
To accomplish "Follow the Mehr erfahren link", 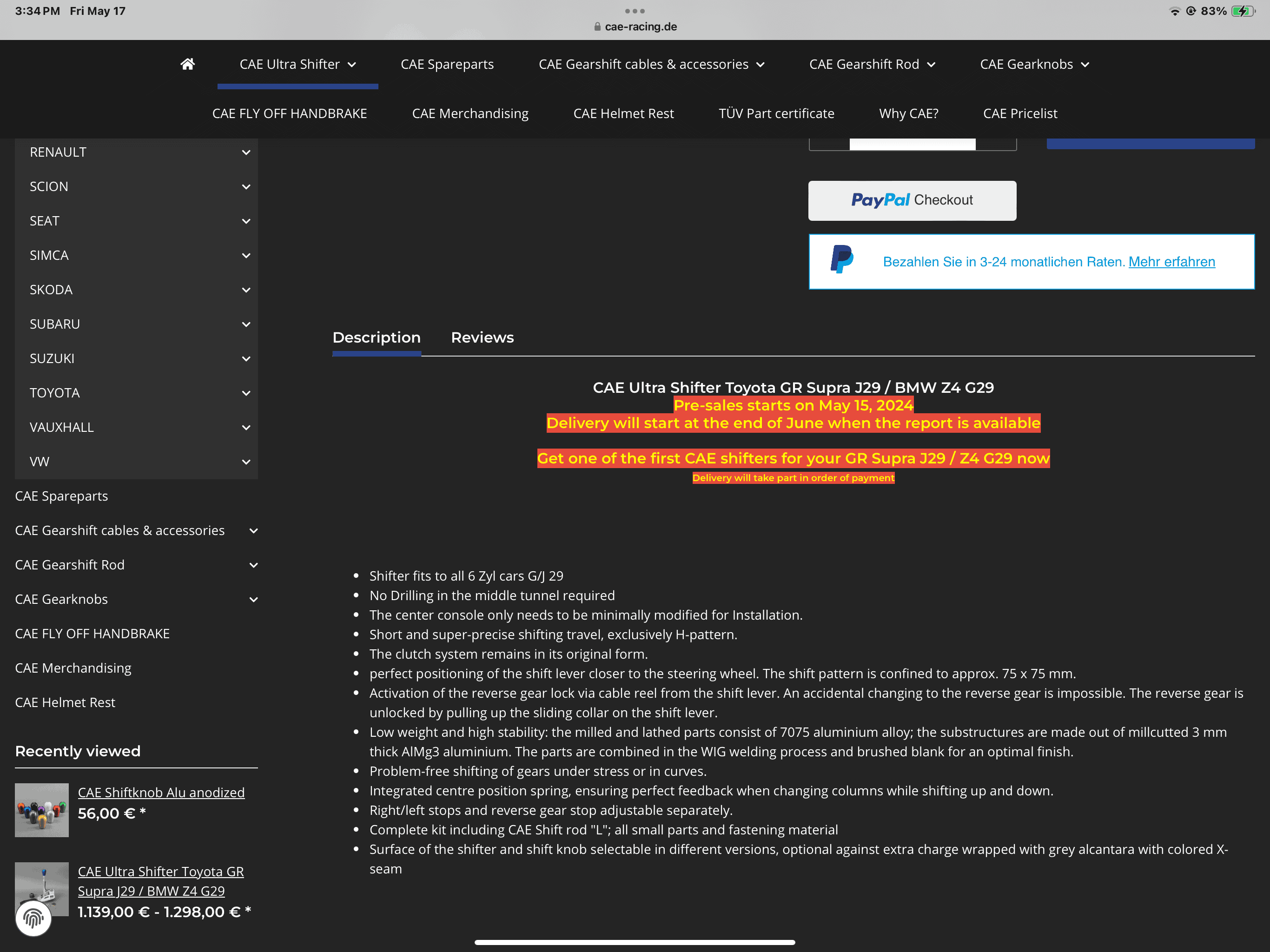I will 1172,262.
